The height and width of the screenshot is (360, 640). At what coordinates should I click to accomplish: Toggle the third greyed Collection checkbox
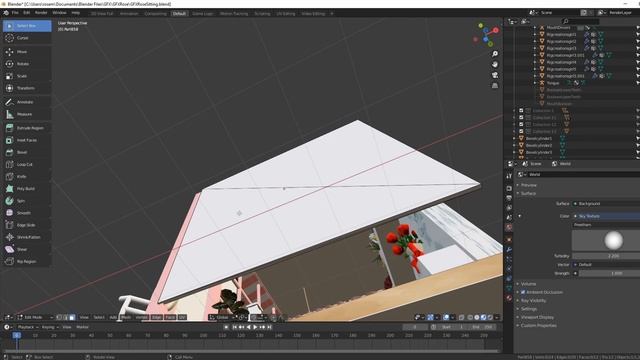point(521,124)
